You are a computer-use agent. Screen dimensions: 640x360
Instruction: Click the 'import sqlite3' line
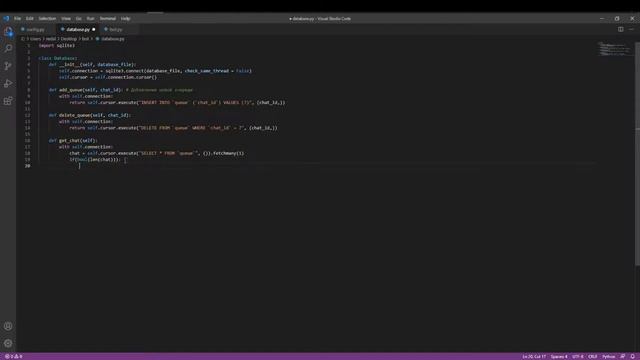pyautogui.click(x=57, y=45)
